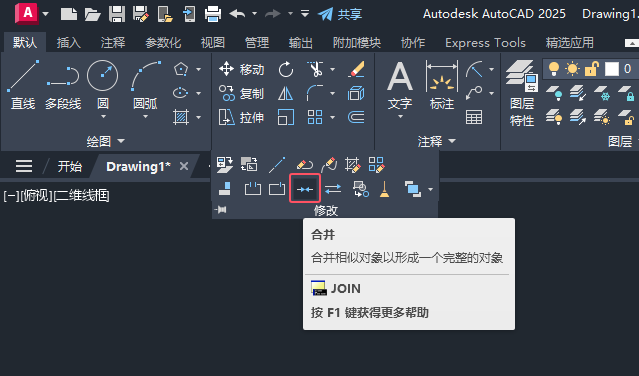Image resolution: width=639 pixels, height=376 pixels.
Task: Open the Draw Order dropdown arrow
Action: [x=430, y=189]
